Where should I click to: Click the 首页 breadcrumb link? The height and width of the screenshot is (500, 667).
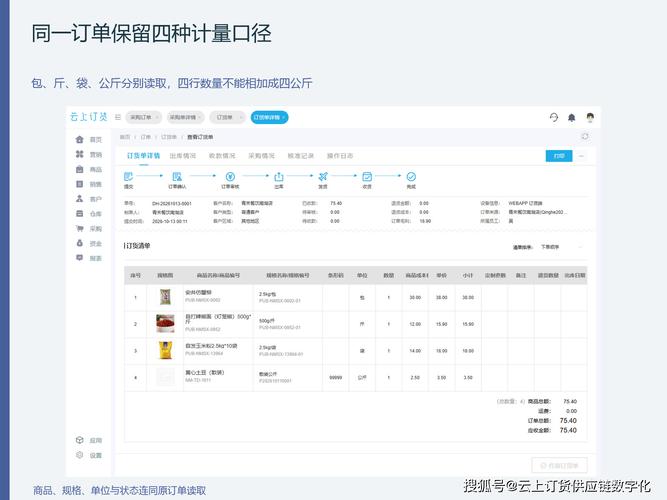pos(125,137)
